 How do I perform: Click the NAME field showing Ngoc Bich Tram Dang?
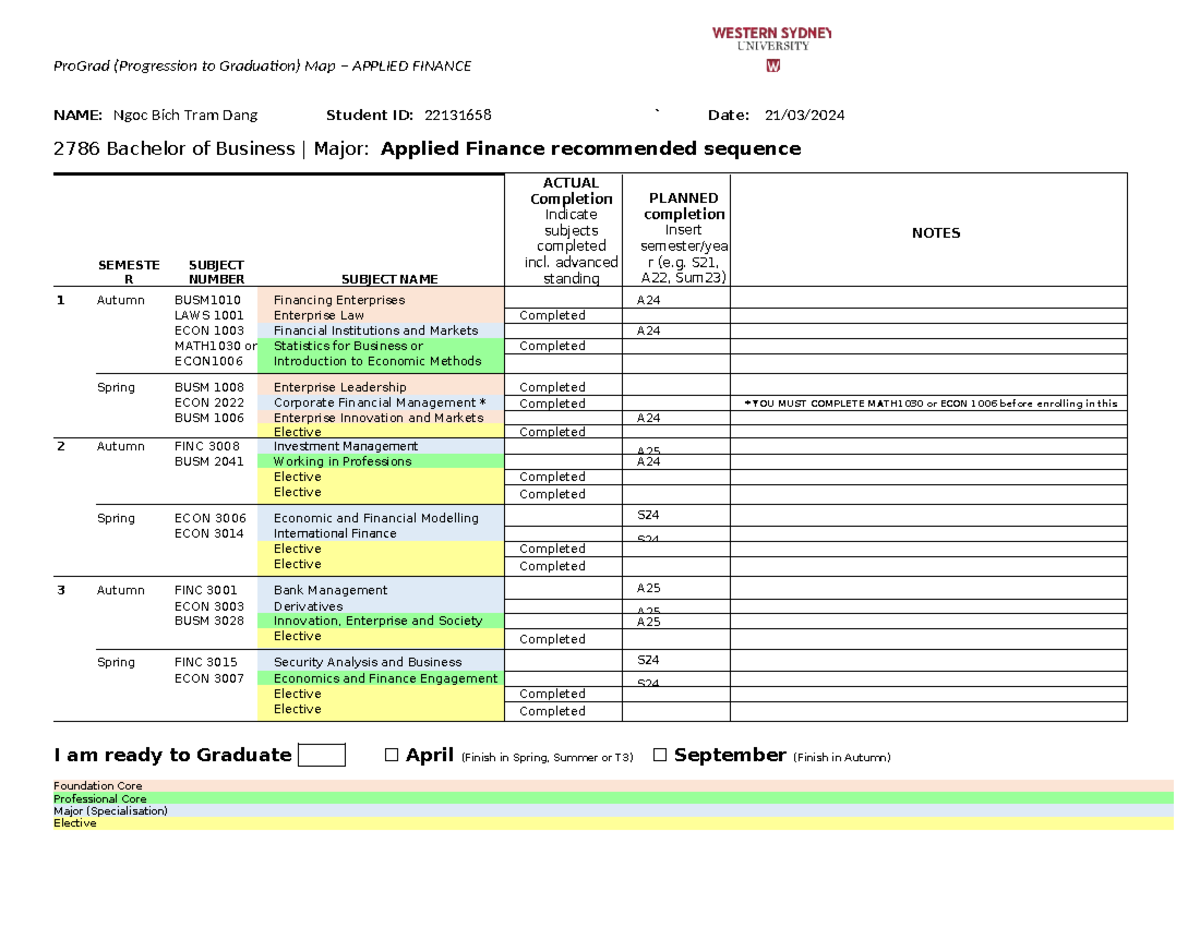click(183, 114)
